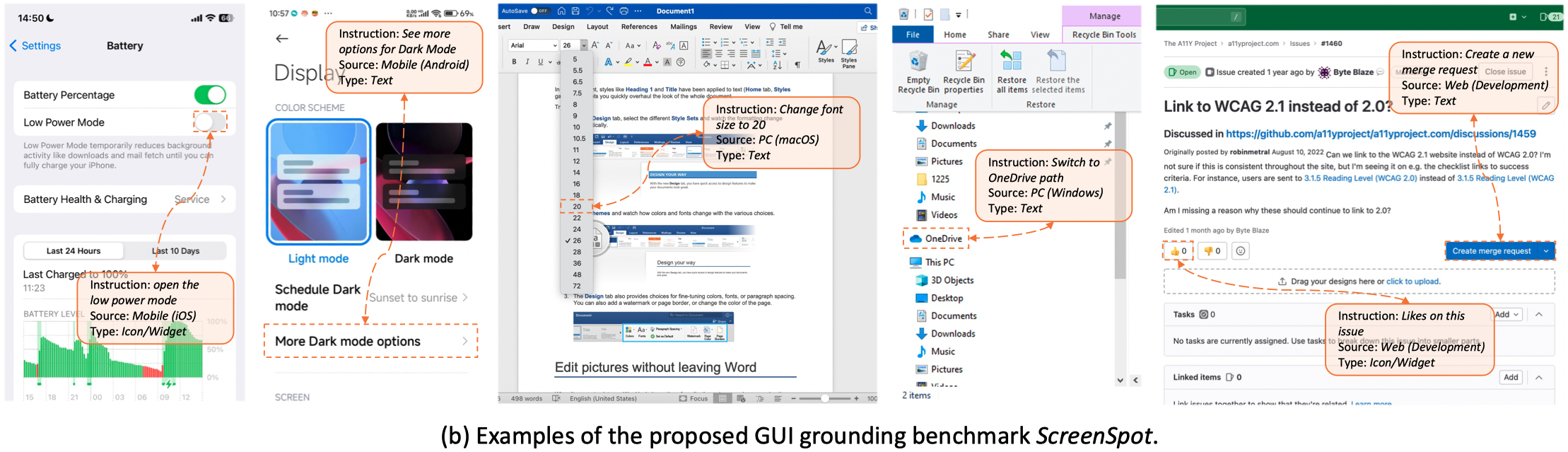Toggle paragraph marks (¶) in Word

(797, 64)
